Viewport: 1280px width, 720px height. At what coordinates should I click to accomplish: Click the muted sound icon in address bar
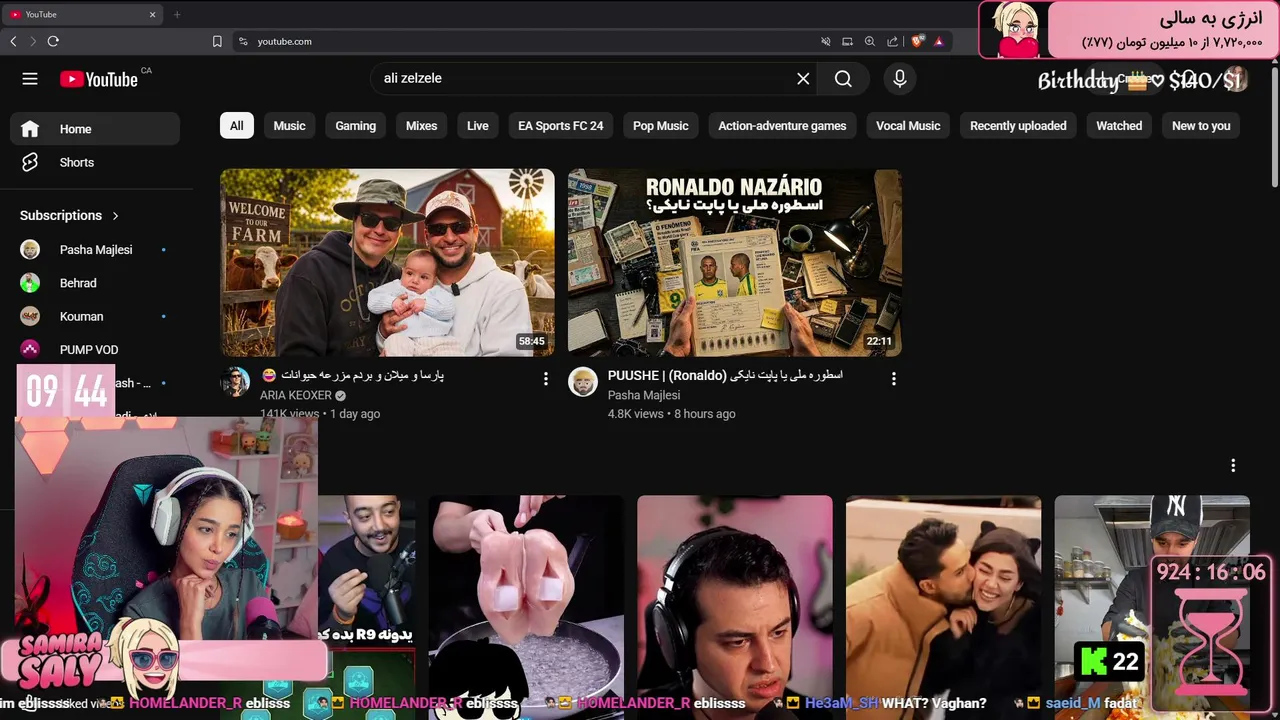click(825, 41)
